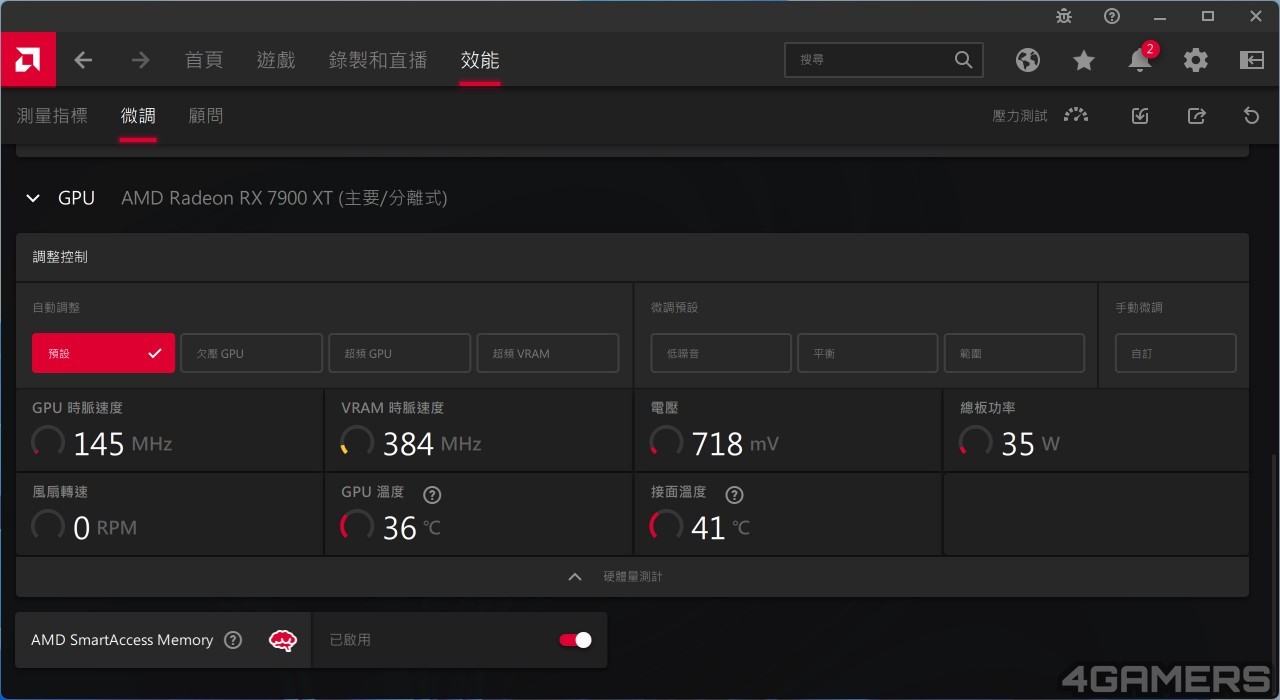Show help for 接面溫度
Viewport: 1280px width, 700px height.
point(734,494)
